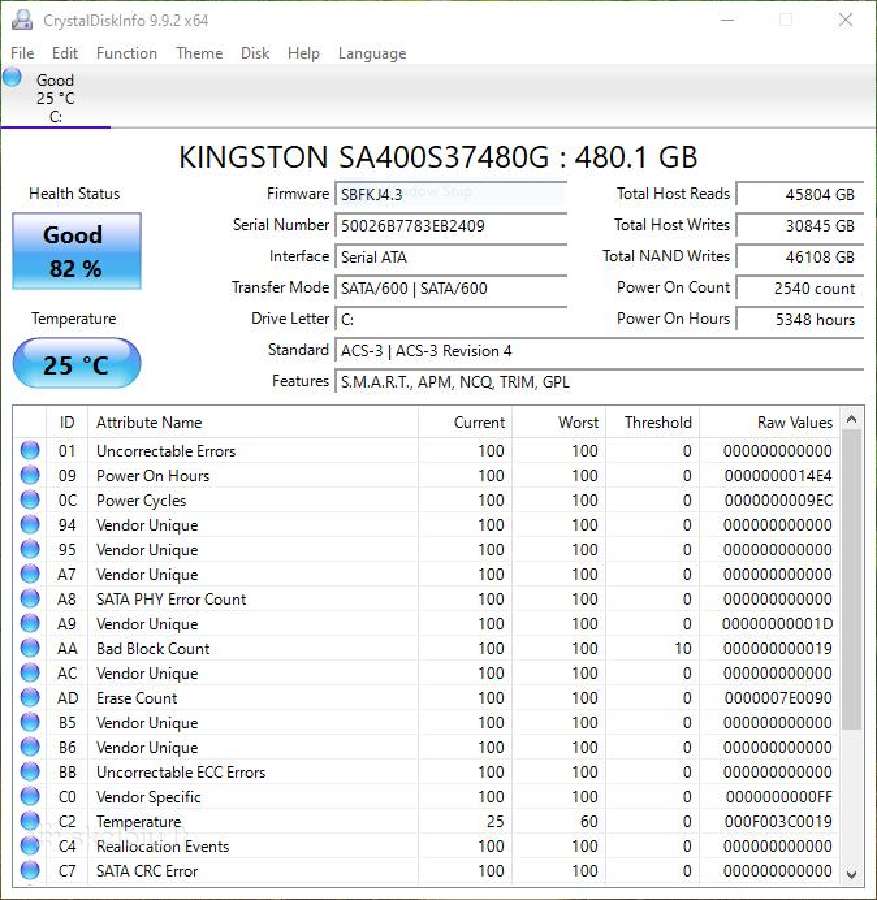
Task: Open the Language menu
Action: 372,54
